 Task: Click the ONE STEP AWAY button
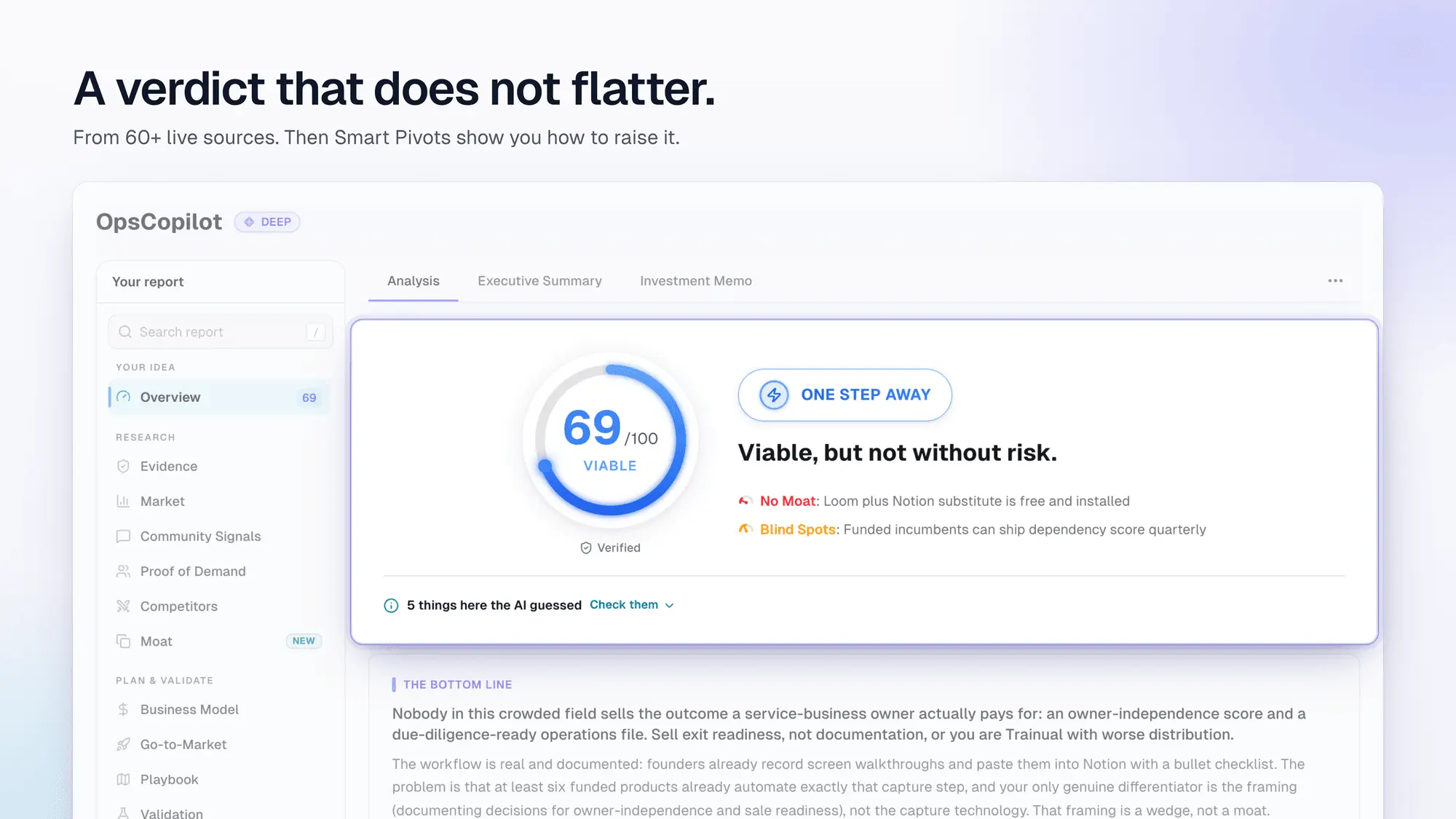point(844,395)
